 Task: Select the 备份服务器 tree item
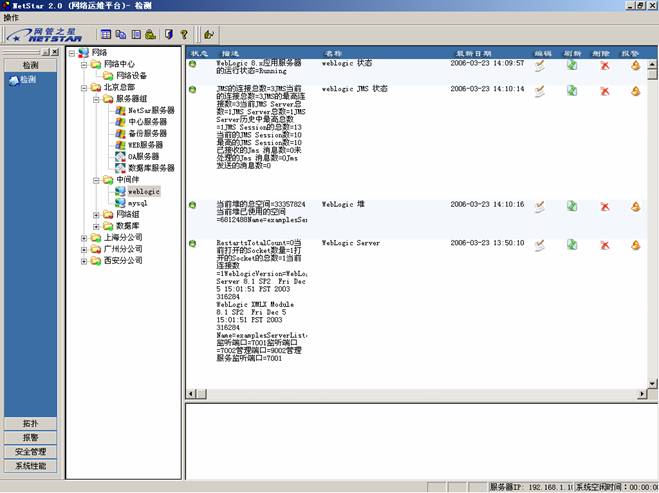(x=148, y=134)
